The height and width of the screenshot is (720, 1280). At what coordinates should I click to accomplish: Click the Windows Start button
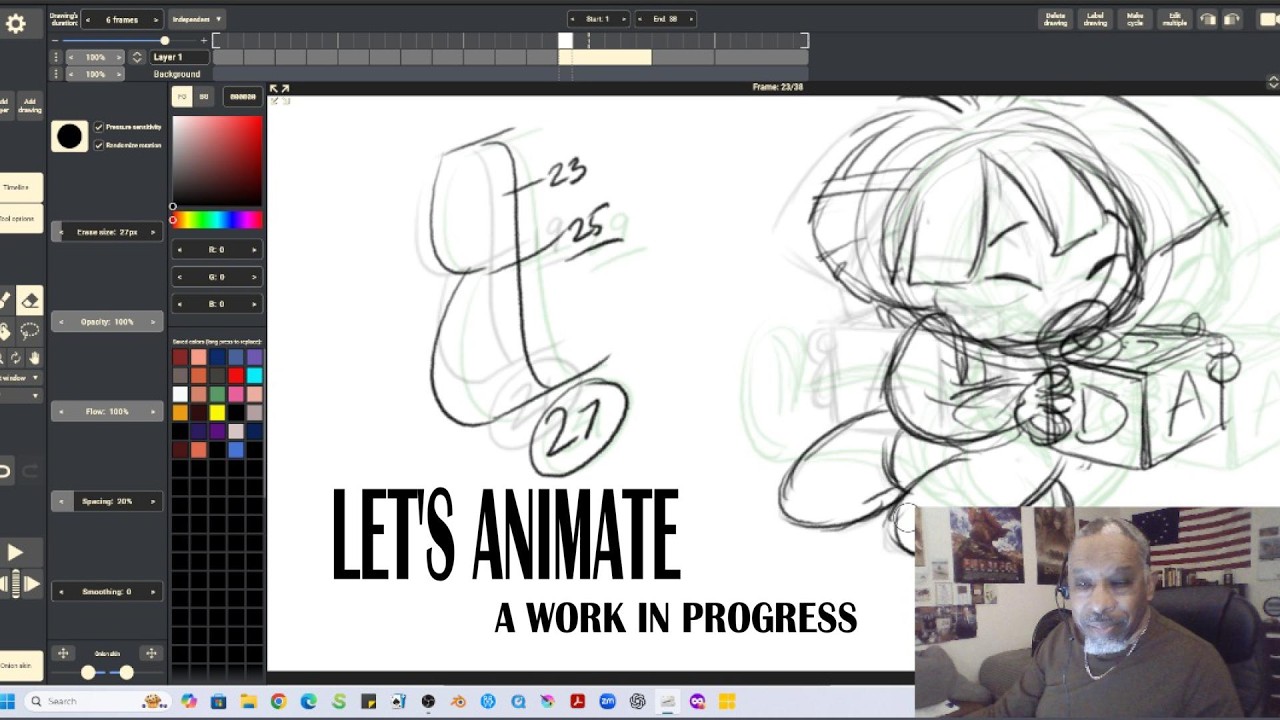coord(8,701)
